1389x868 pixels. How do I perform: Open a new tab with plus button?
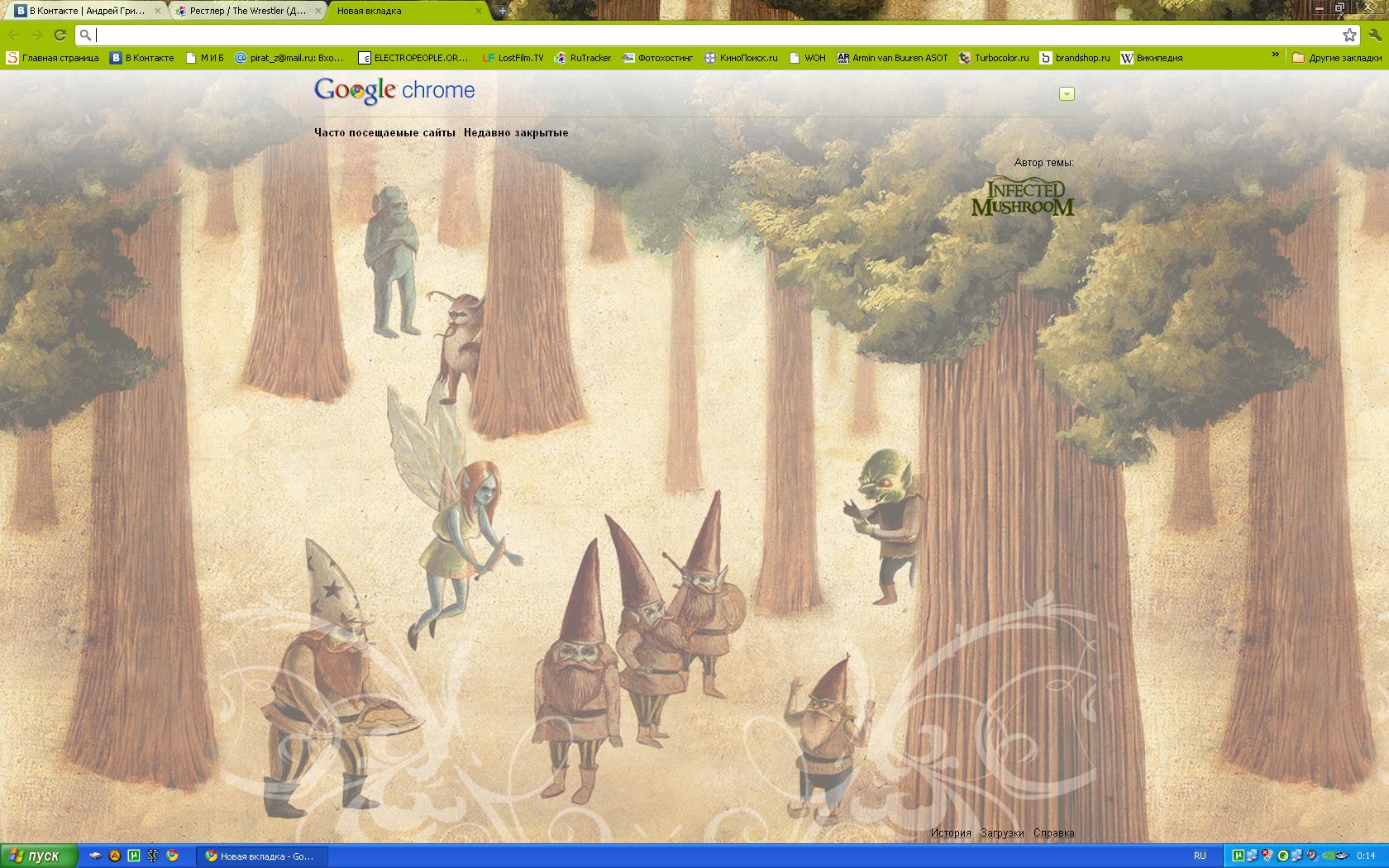(502, 11)
